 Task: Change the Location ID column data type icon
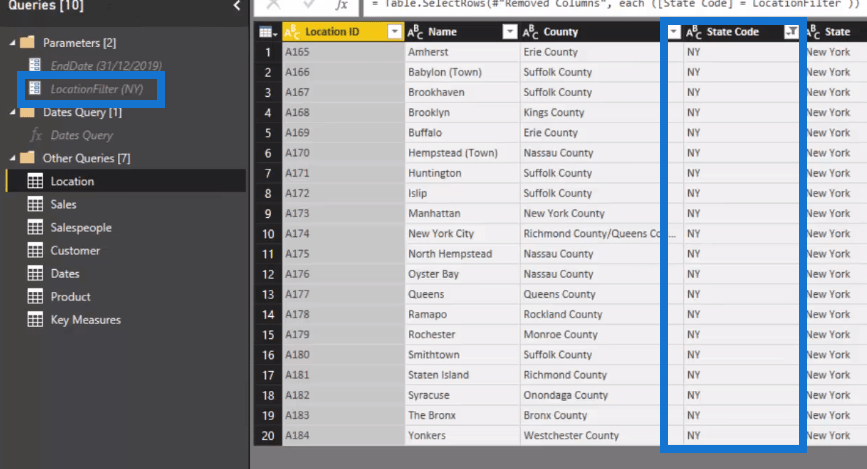(x=292, y=32)
